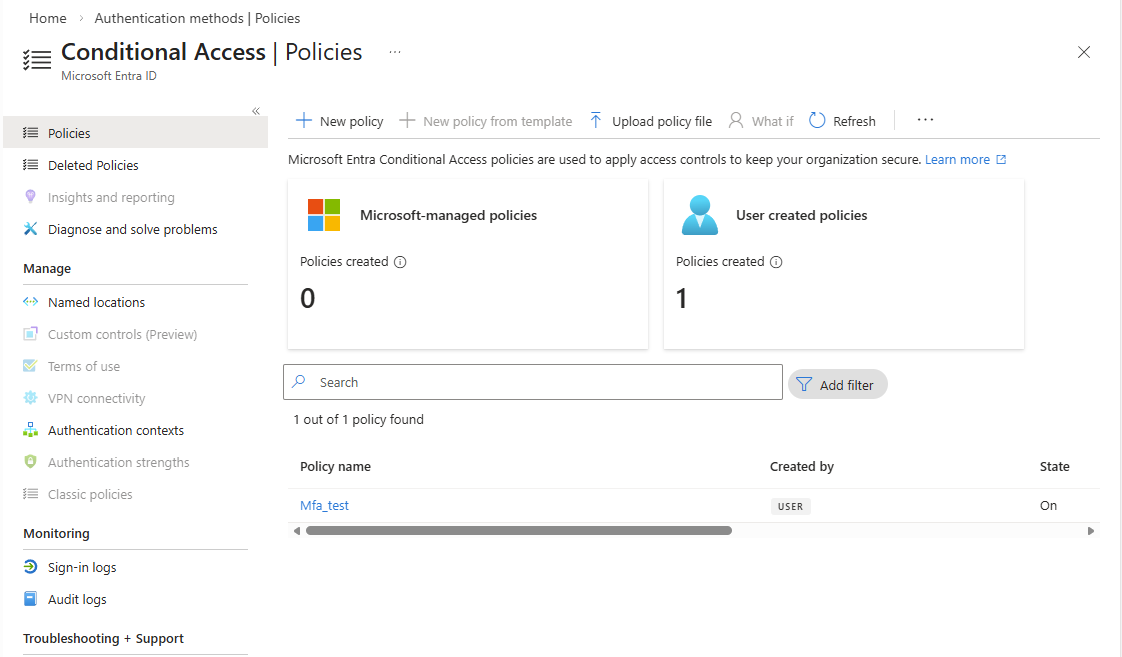Open the Mfa_test policy link

[x=324, y=505]
